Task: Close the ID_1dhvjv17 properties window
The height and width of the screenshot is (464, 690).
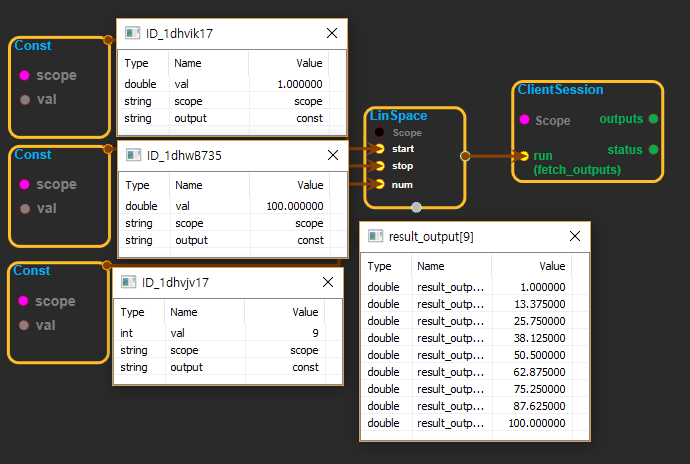Action: (326, 283)
